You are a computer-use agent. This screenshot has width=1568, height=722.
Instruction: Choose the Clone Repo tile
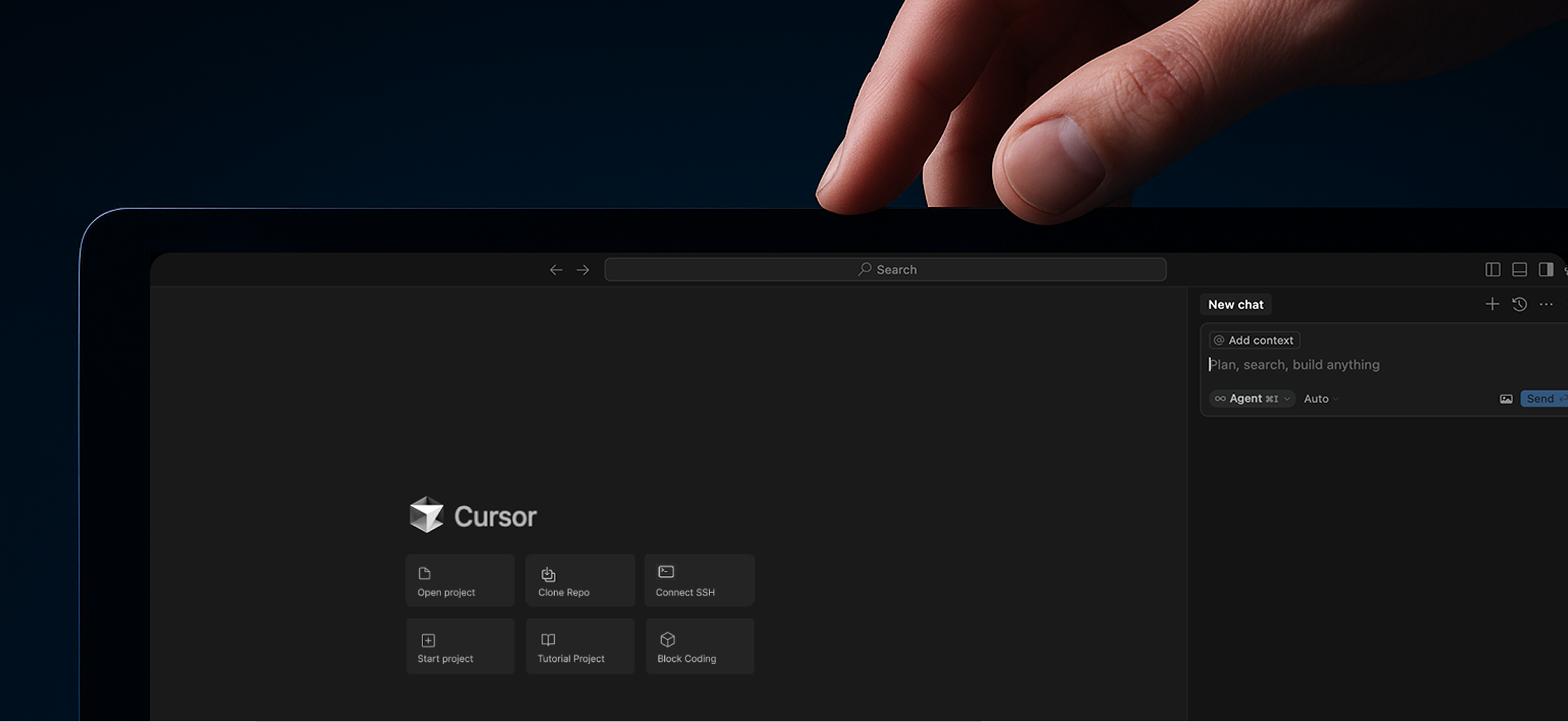579,580
